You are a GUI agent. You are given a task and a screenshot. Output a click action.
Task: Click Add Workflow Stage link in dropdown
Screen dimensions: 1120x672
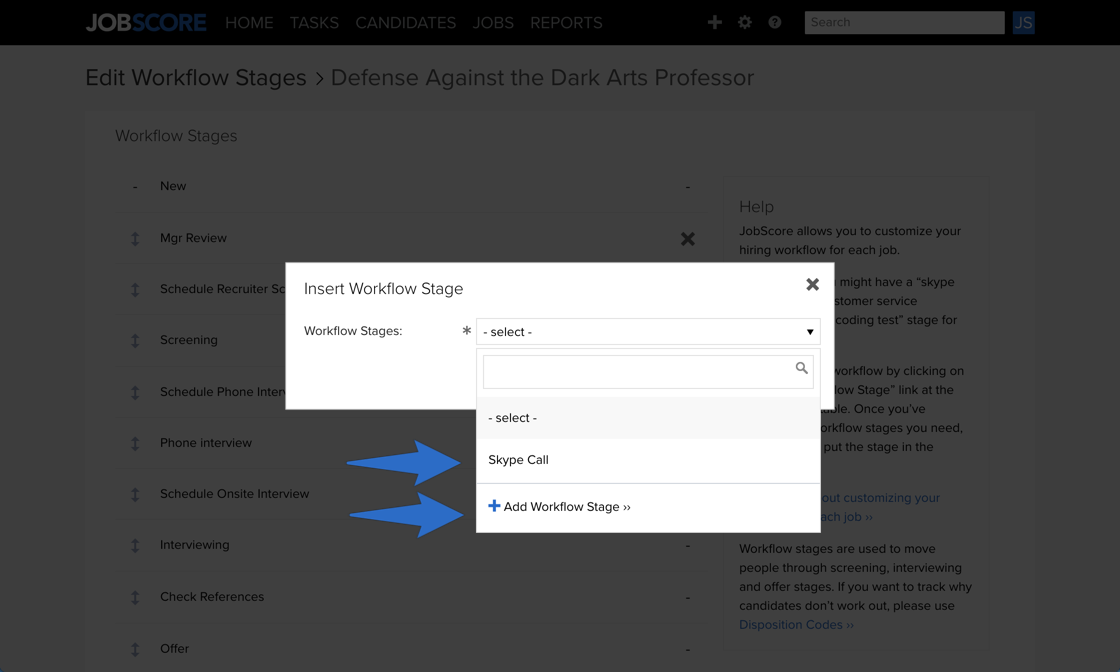click(x=559, y=506)
